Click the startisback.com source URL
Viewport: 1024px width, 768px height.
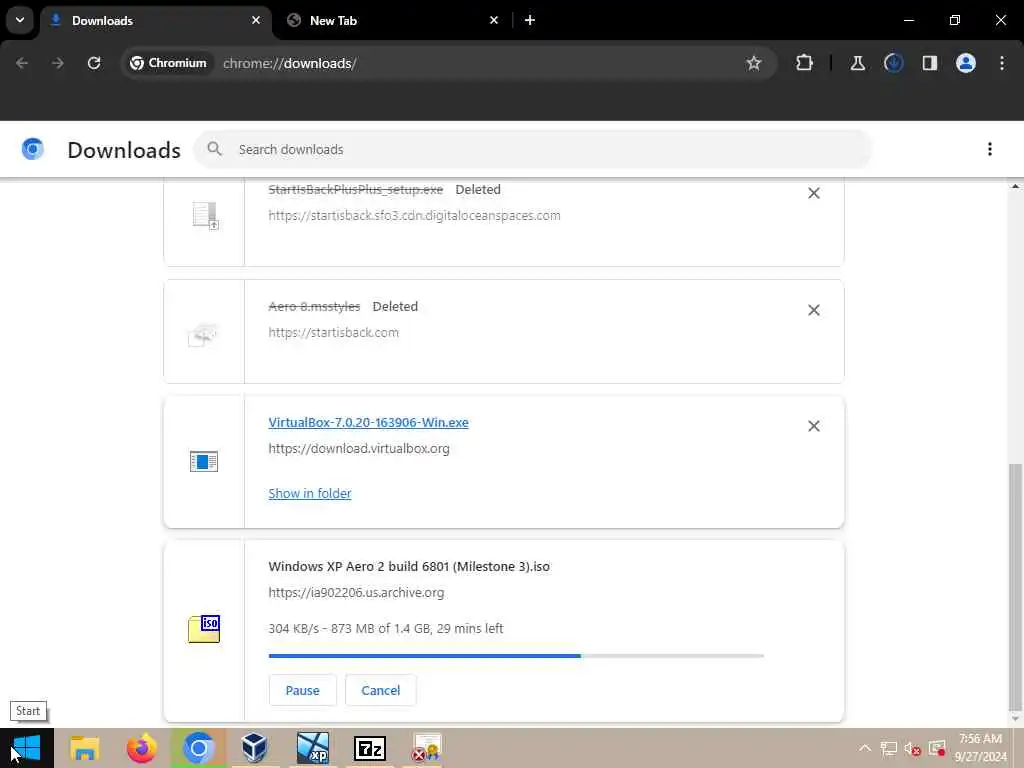pyautogui.click(x=333, y=332)
